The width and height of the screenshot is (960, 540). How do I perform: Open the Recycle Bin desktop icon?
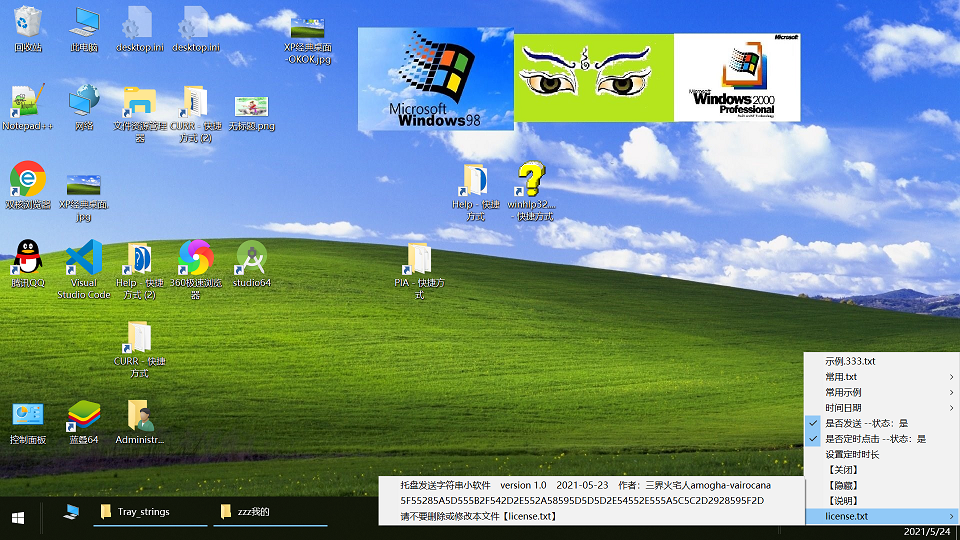pyautogui.click(x=28, y=29)
